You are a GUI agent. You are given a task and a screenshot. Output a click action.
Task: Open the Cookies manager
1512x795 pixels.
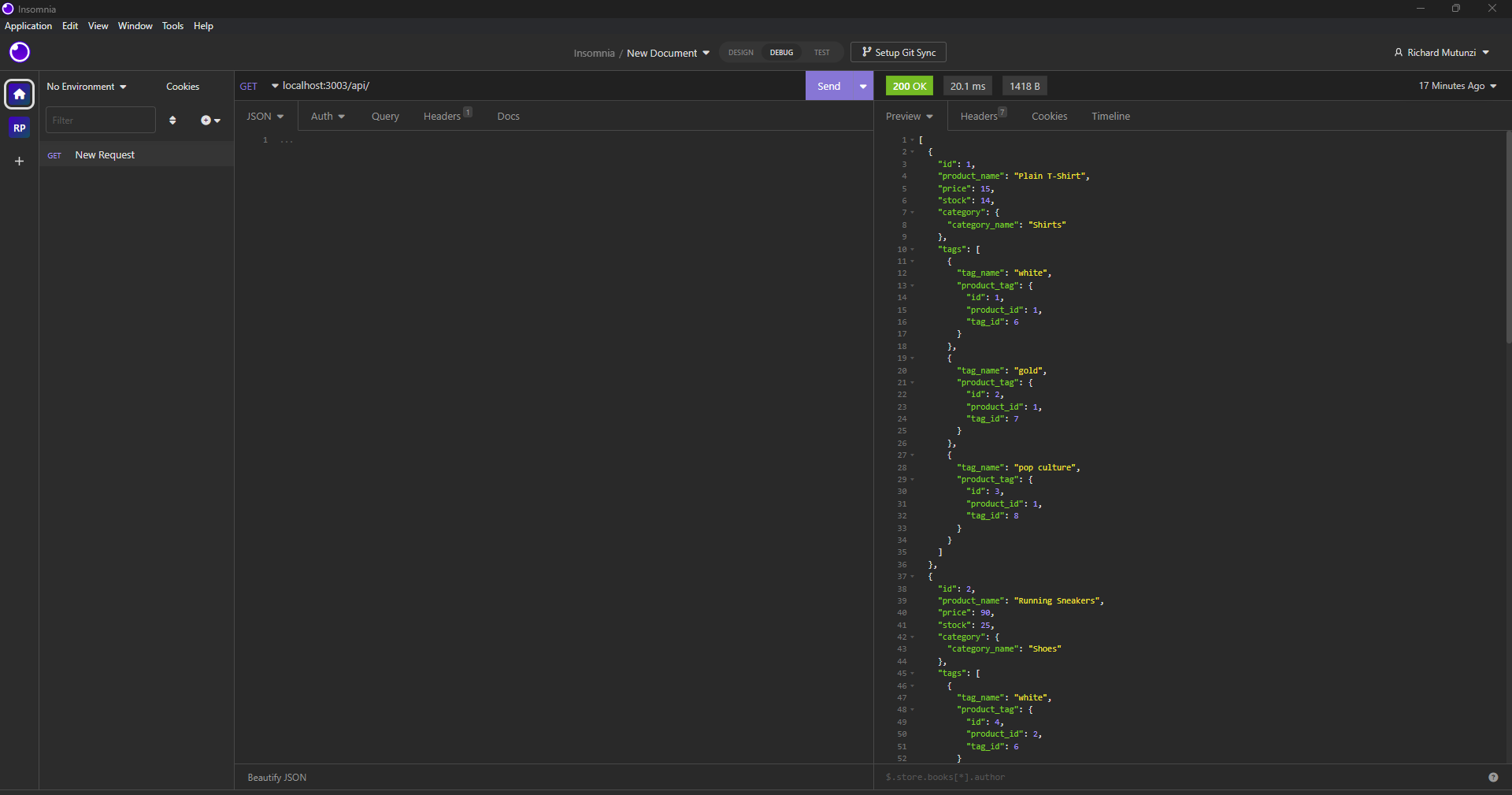point(182,86)
